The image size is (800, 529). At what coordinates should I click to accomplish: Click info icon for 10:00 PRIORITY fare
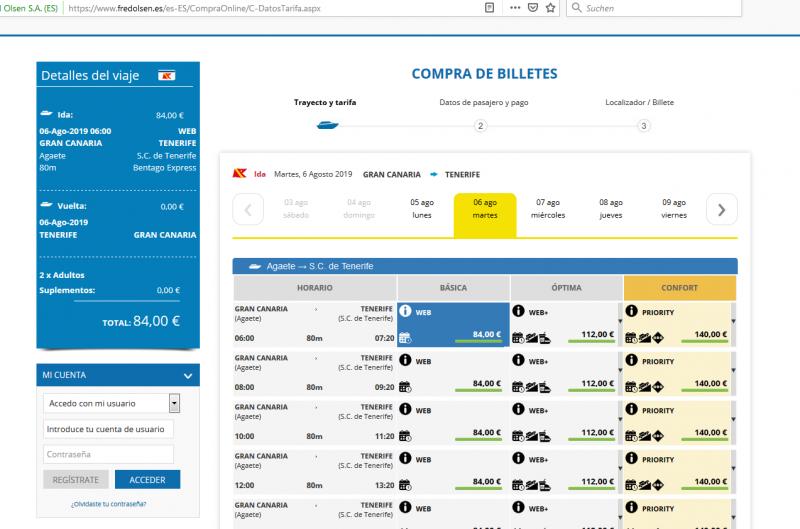click(632, 409)
